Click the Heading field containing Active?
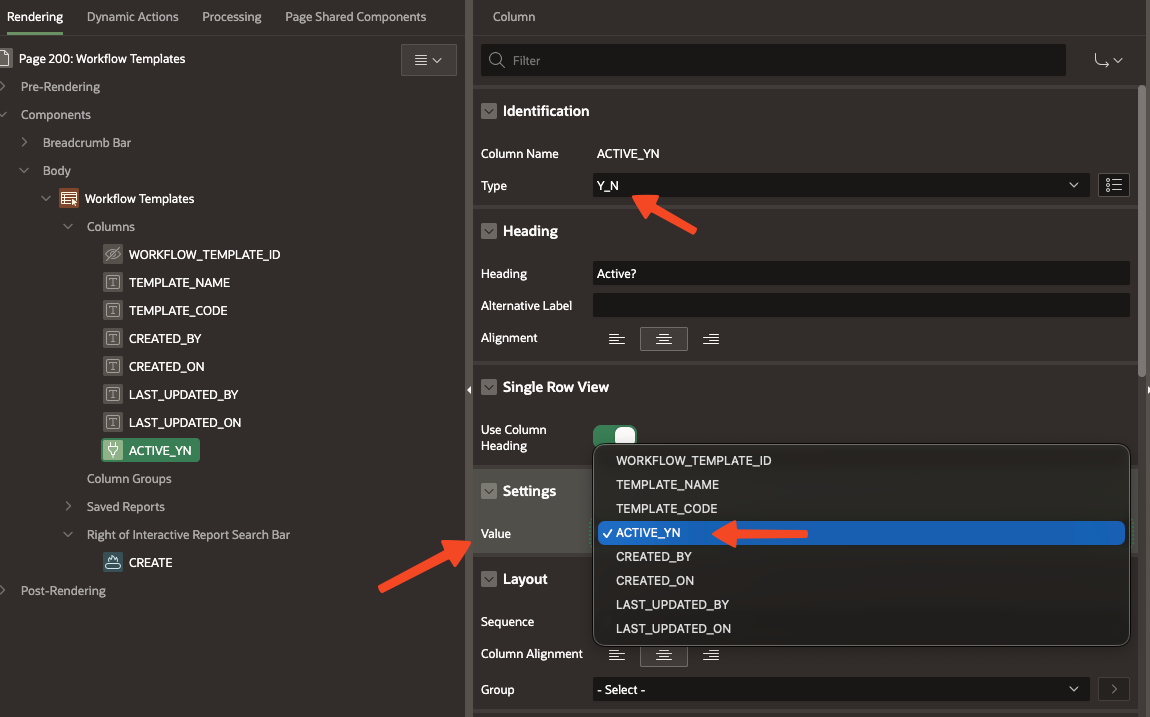The width and height of the screenshot is (1150, 717). pyautogui.click(x=861, y=273)
